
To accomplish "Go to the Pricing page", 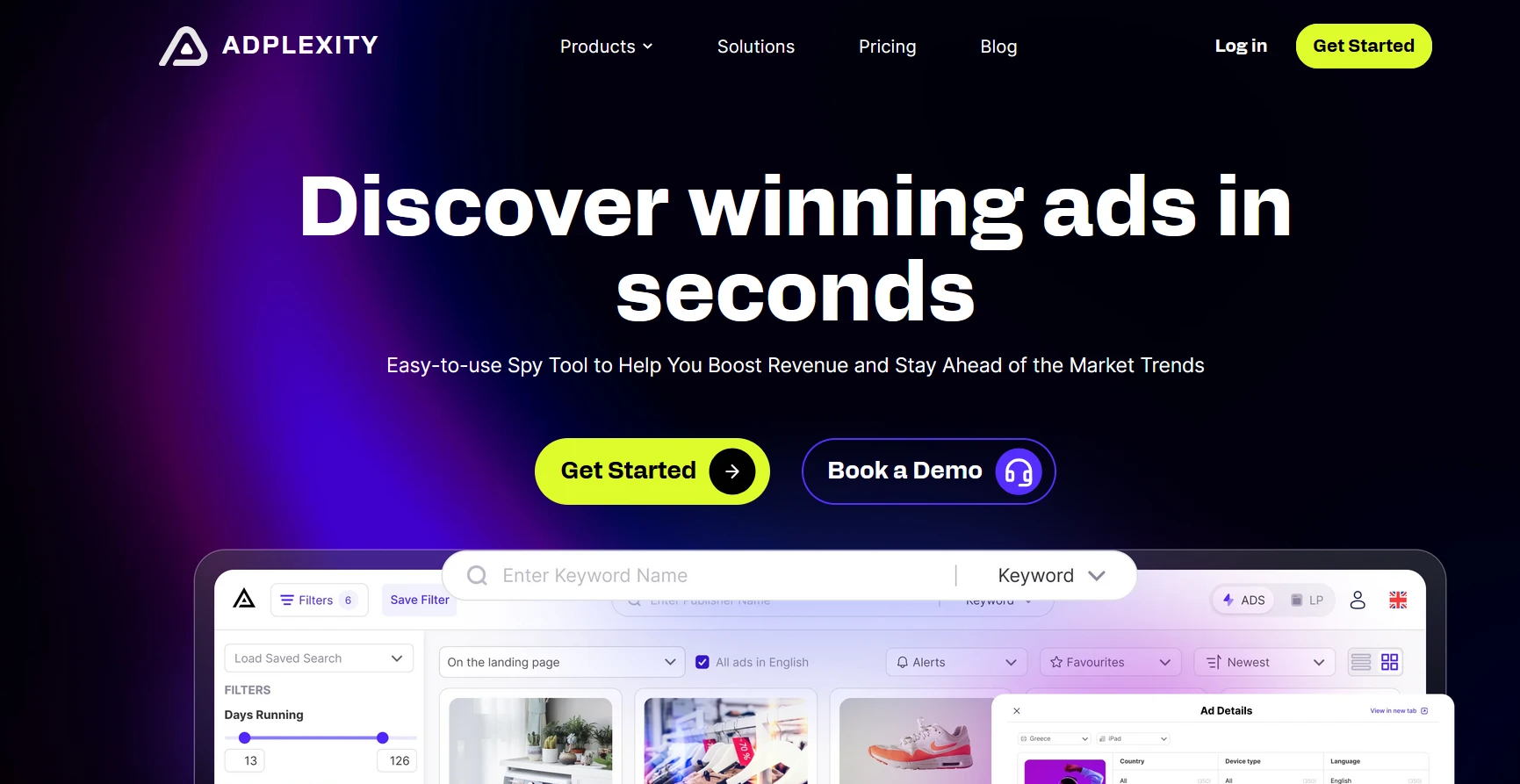I will (x=887, y=47).
